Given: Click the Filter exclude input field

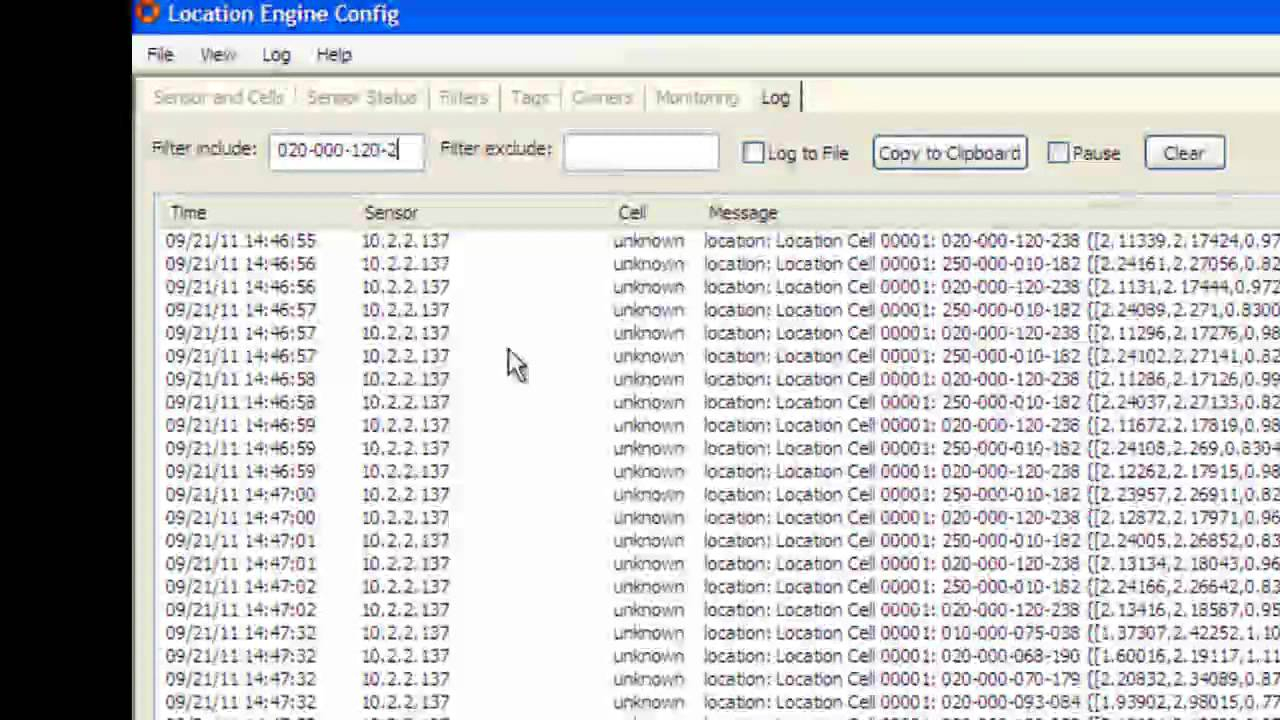Looking at the screenshot, I should click(641, 152).
